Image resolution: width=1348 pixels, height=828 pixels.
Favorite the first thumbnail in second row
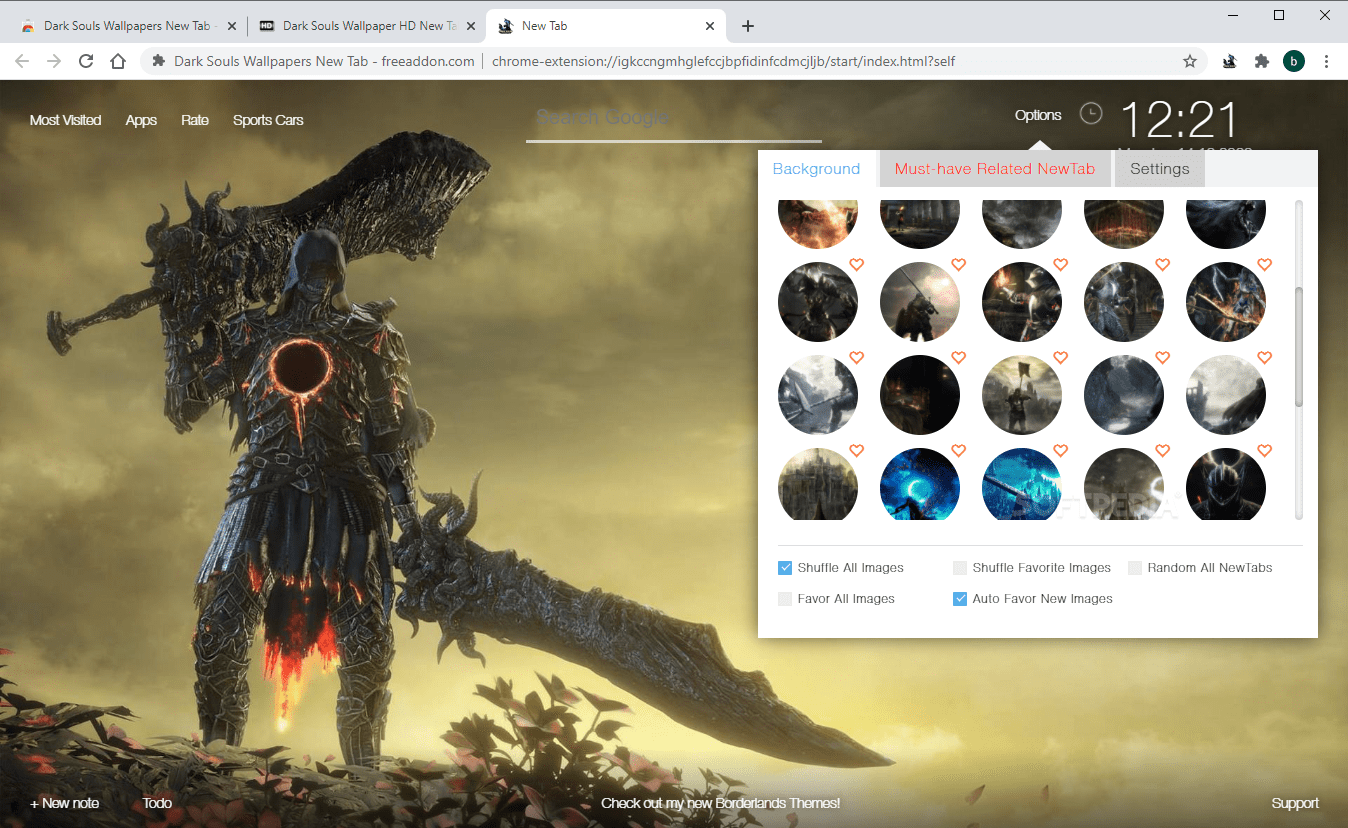tap(856, 265)
